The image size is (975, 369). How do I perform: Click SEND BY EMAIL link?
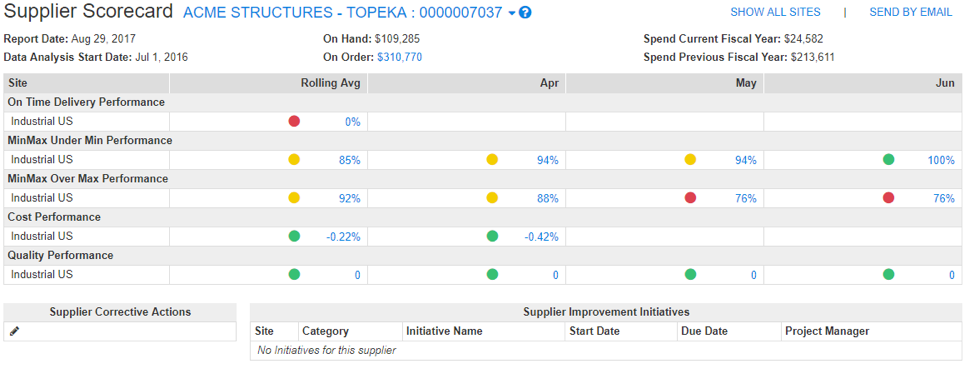click(x=910, y=12)
